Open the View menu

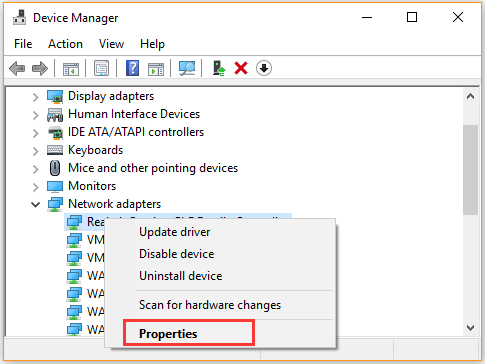(111, 44)
